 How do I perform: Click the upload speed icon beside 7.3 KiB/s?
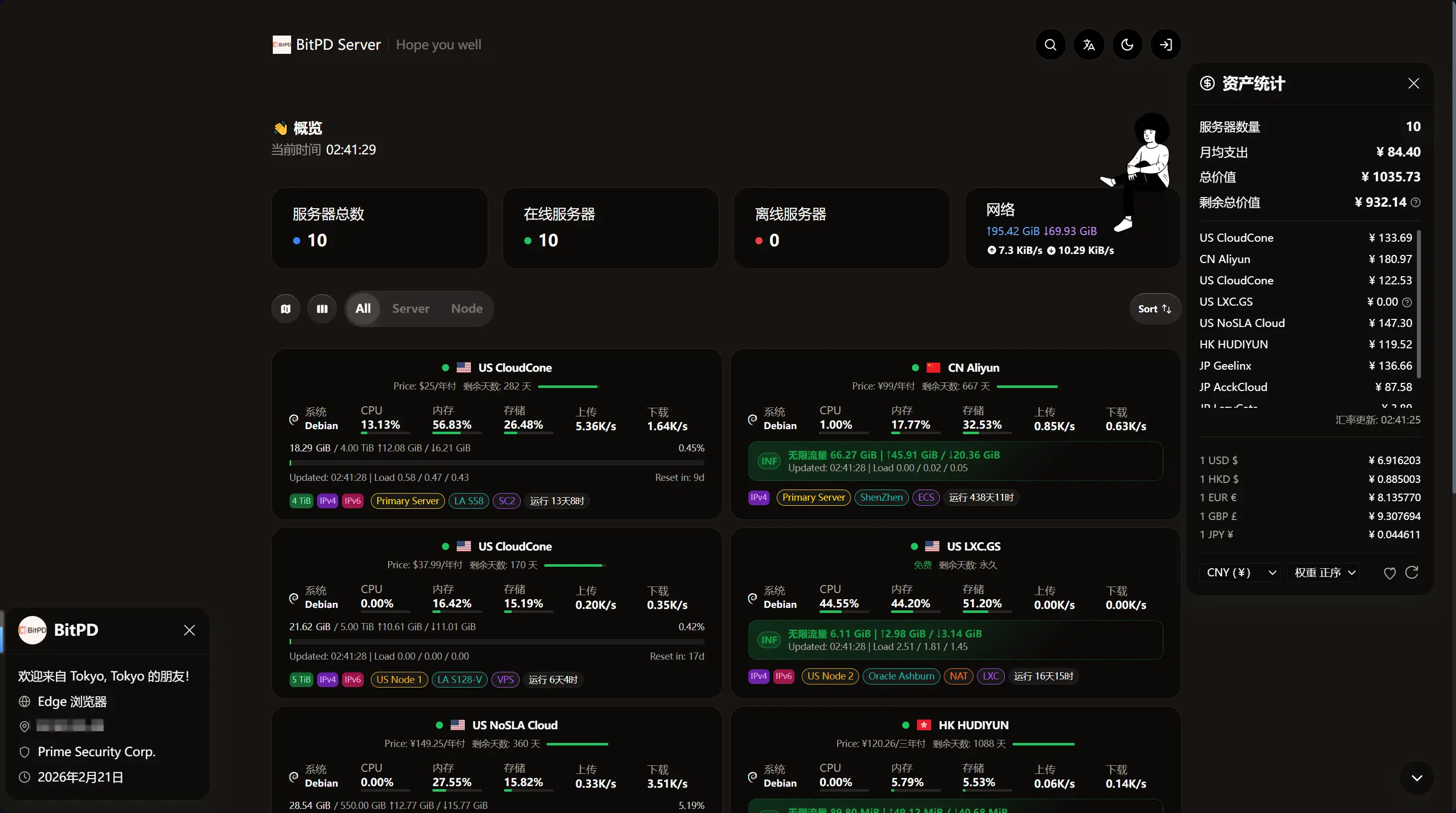[991, 250]
